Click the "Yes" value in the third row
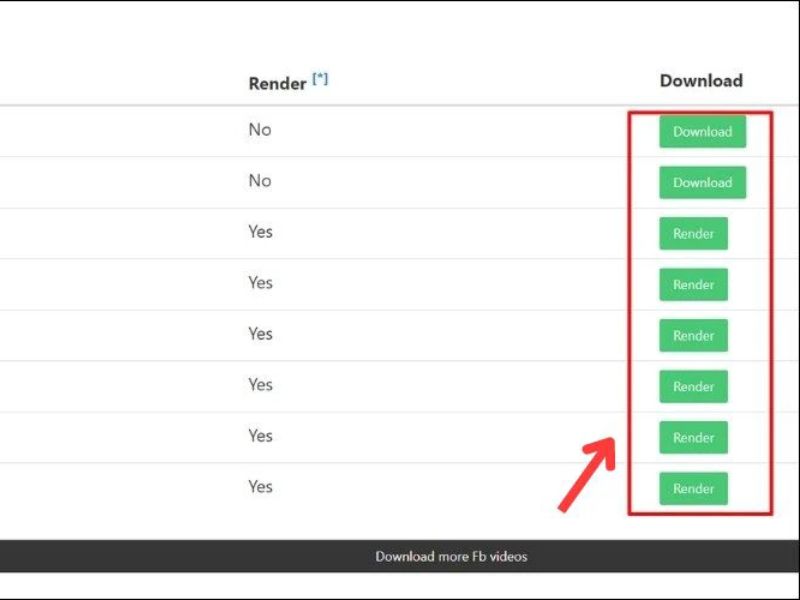The width and height of the screenshot is (800, 600). (260, 232)
